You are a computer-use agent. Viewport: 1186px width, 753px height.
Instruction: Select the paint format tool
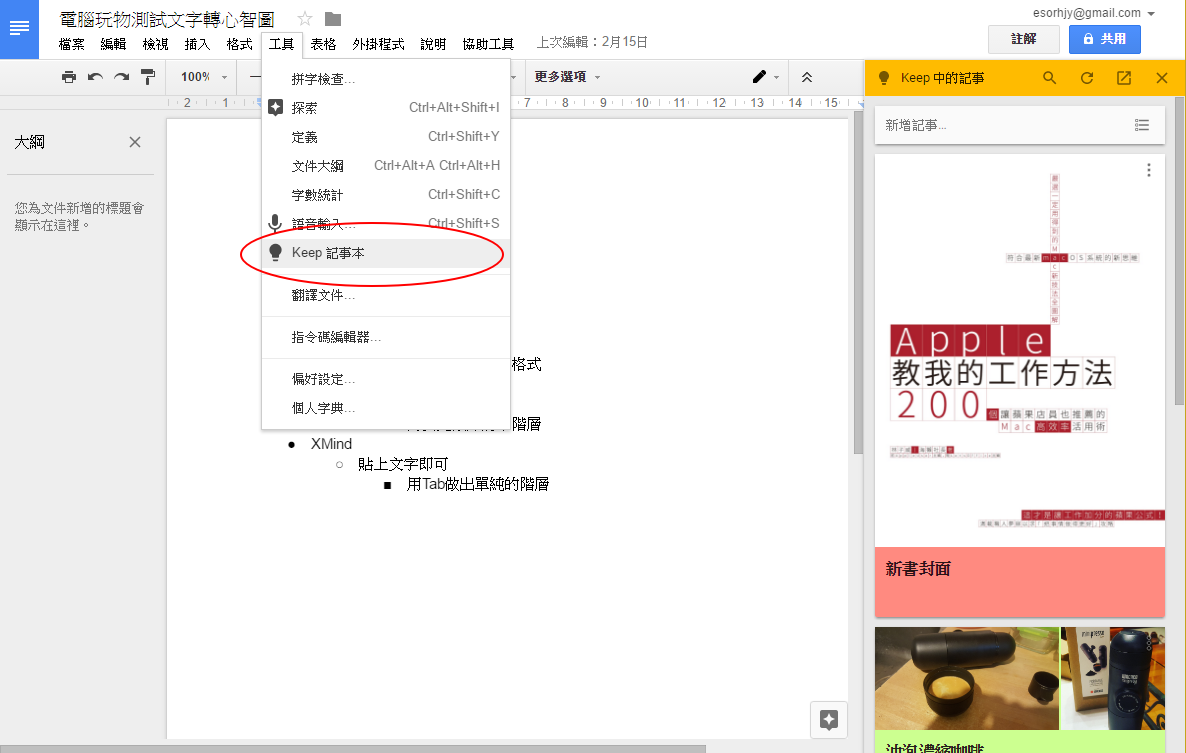tap(148, 77)
